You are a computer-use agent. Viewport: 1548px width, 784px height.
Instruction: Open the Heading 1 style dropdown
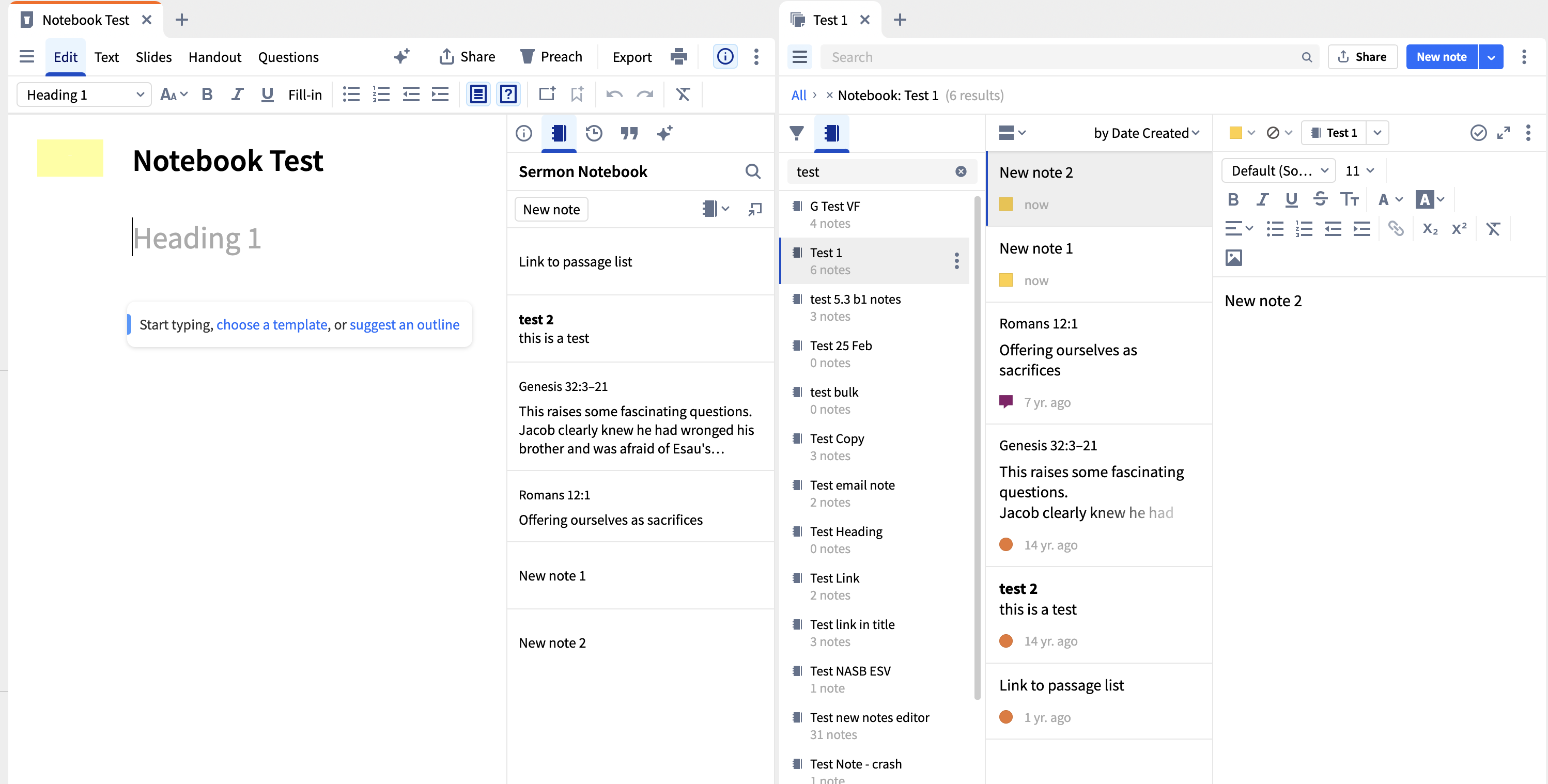pos(84,95)
